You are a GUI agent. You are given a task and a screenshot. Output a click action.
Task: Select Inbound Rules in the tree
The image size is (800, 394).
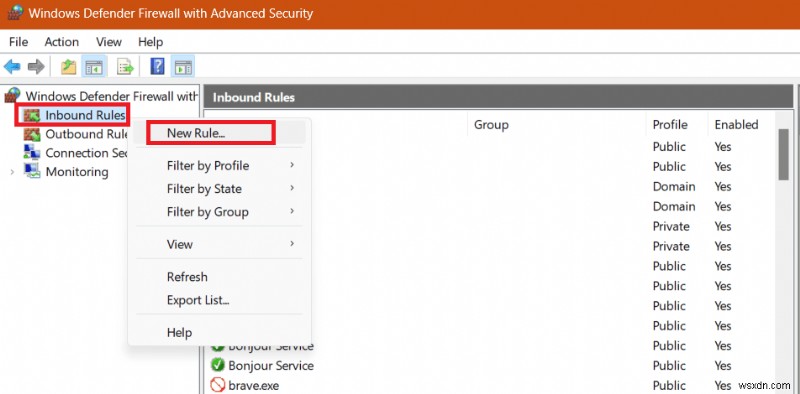tap(85, 115)
